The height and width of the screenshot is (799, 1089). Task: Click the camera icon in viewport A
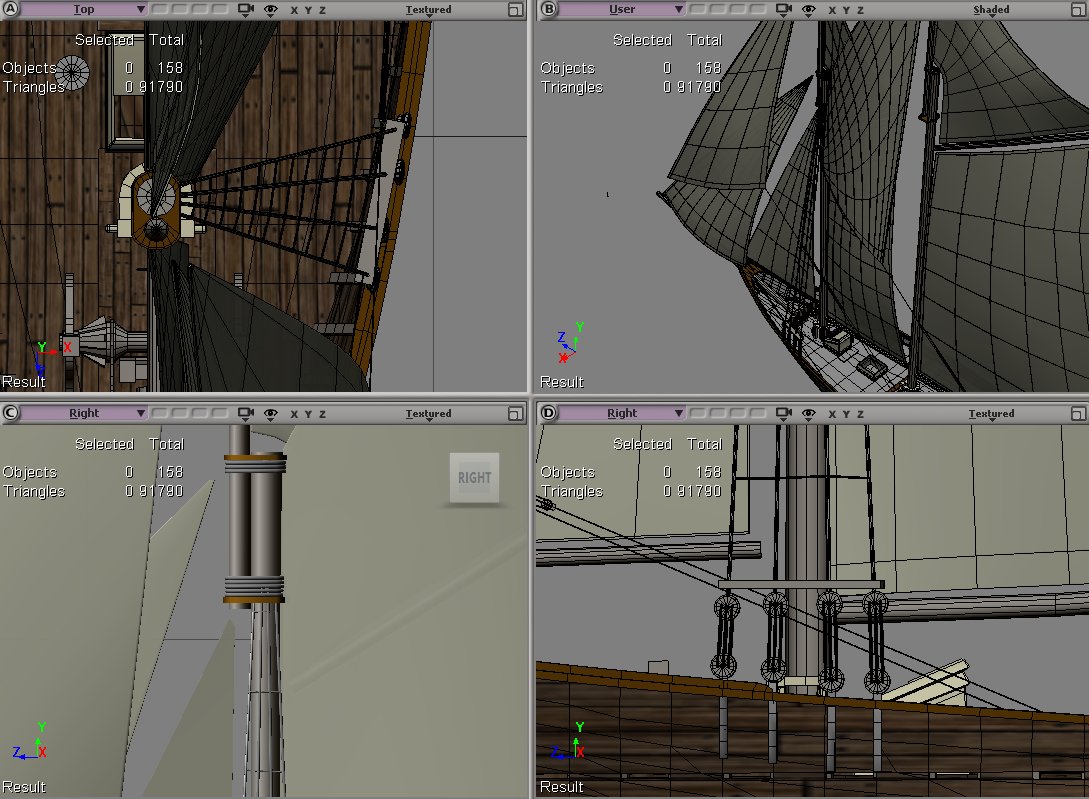(x=246, y=10)
